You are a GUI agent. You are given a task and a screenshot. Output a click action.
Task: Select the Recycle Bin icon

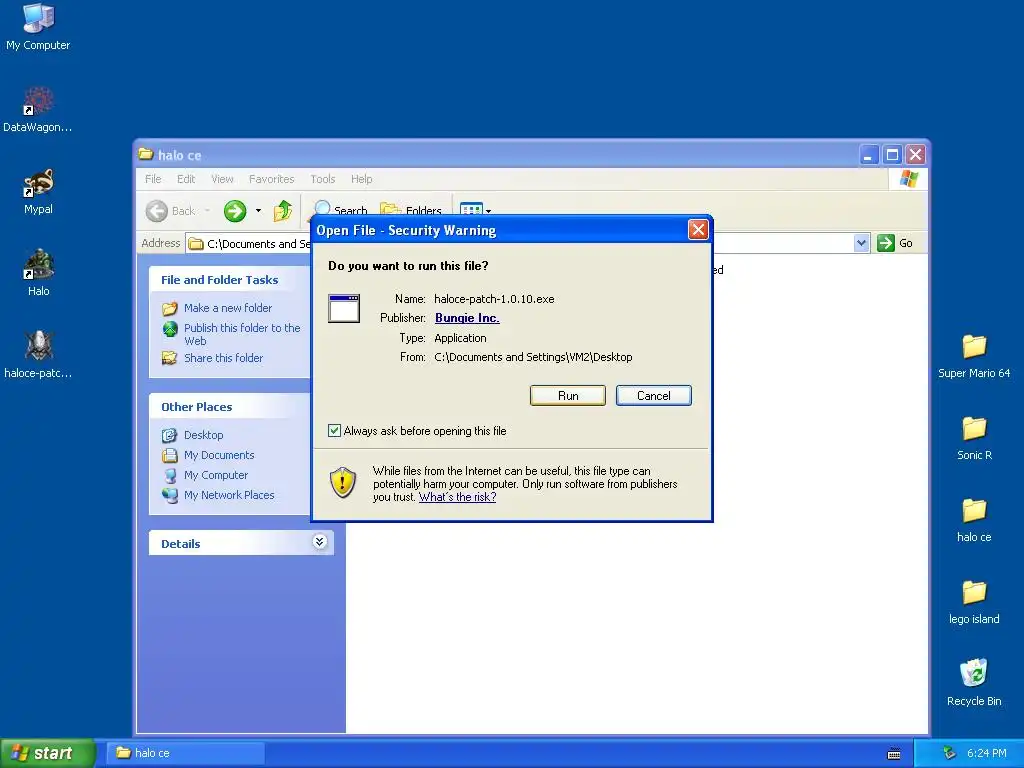pos(974,682)
